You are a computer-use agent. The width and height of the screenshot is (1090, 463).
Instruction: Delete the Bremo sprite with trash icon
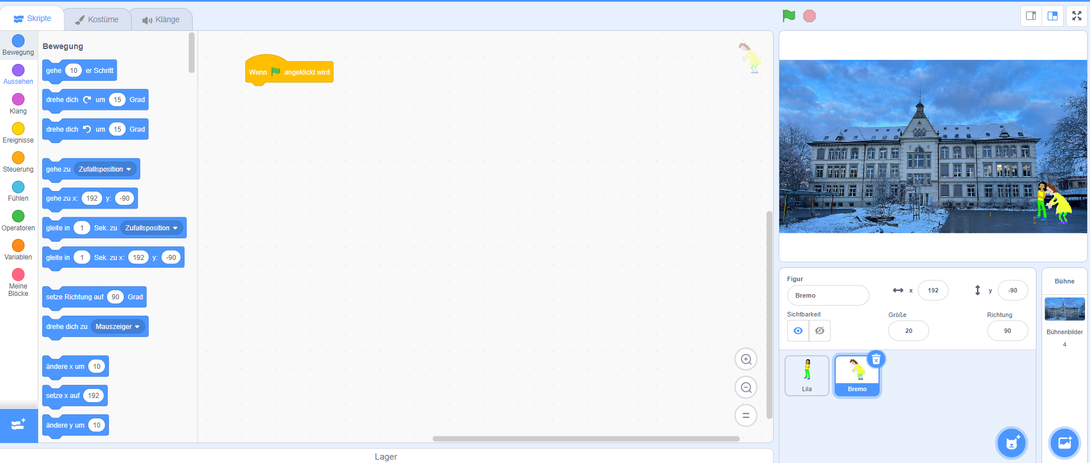[877, 359]
